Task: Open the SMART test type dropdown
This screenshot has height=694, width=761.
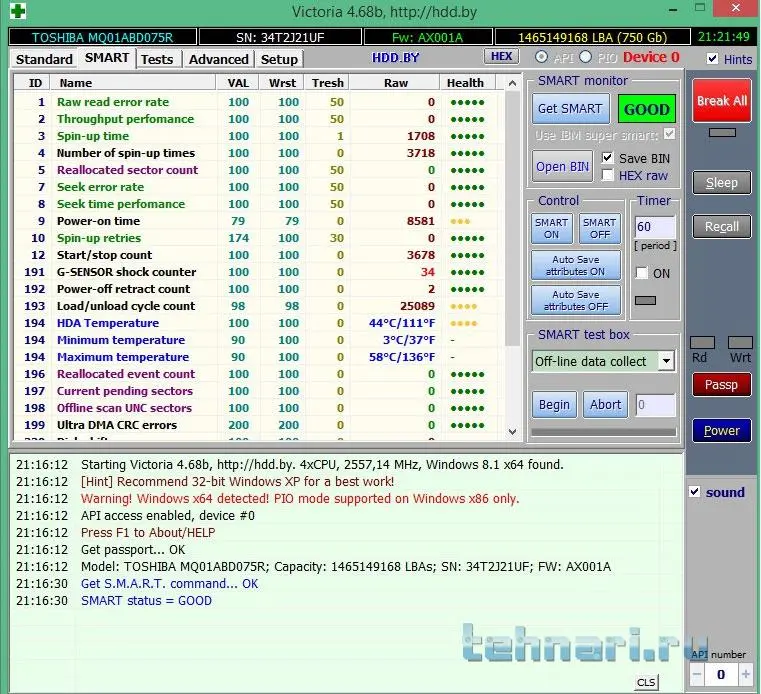Action: (x=666, y=361)
